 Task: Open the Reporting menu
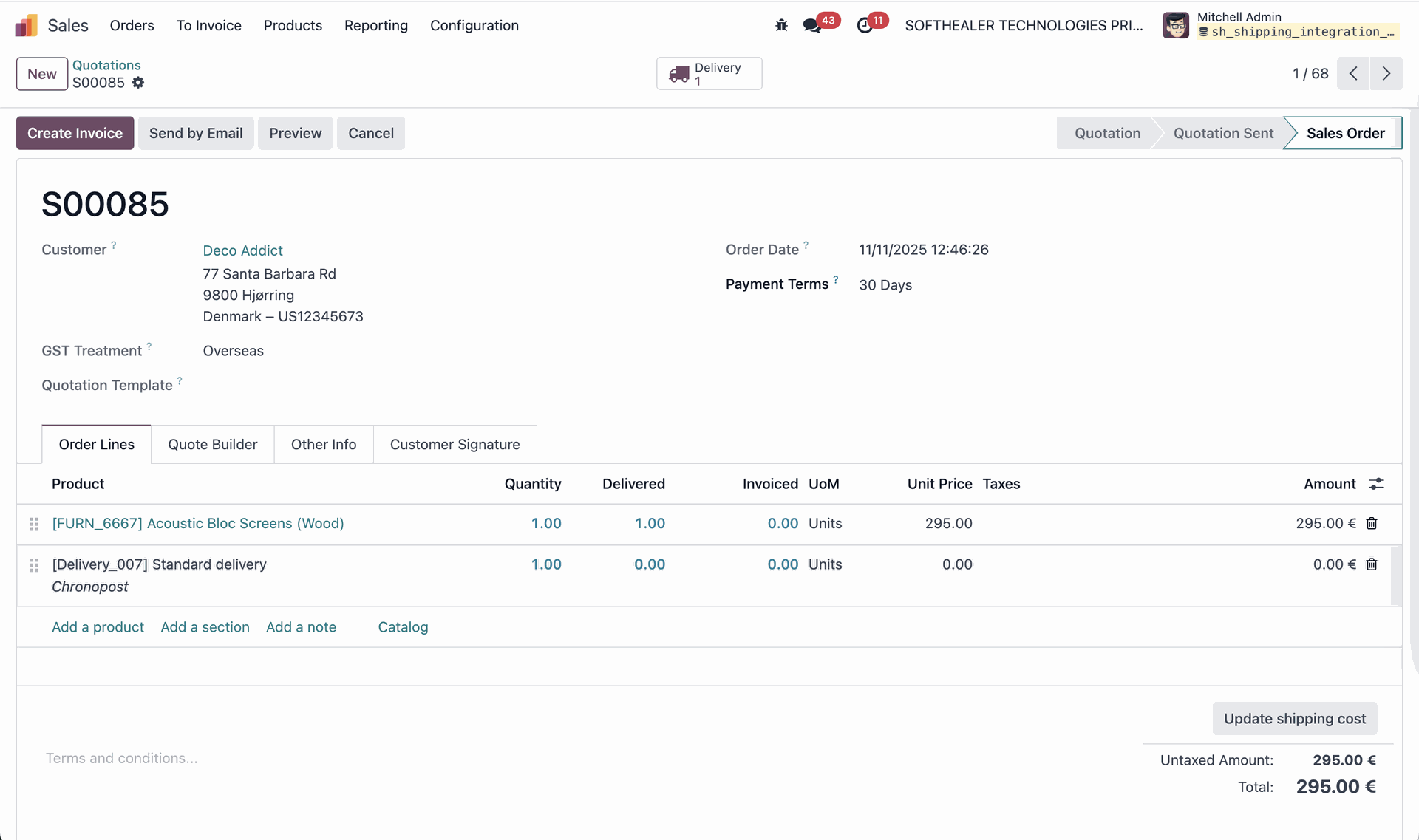pyautogui.click(x=375, y=26)
